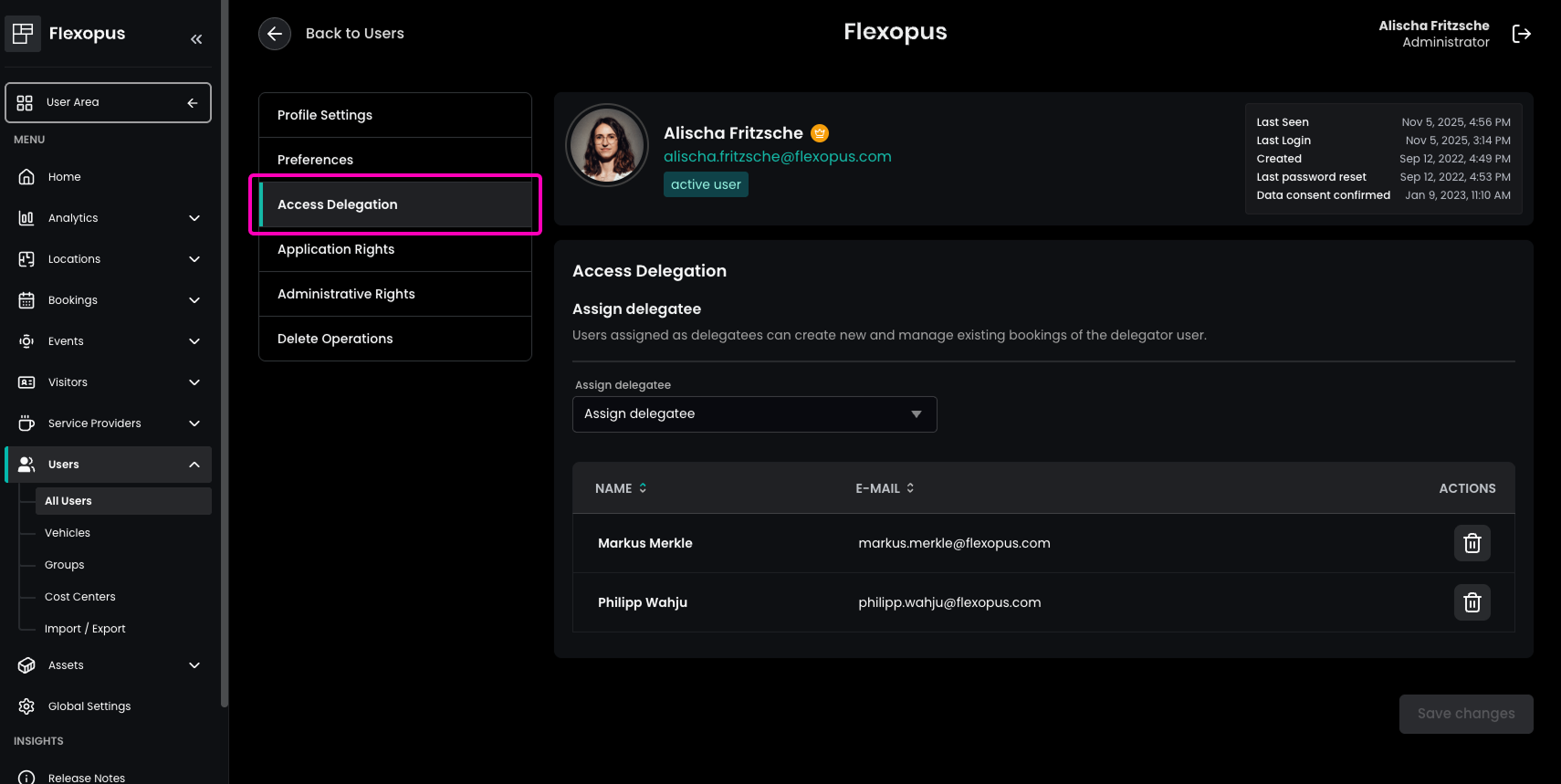Click the back arrow circle icon

275,34
